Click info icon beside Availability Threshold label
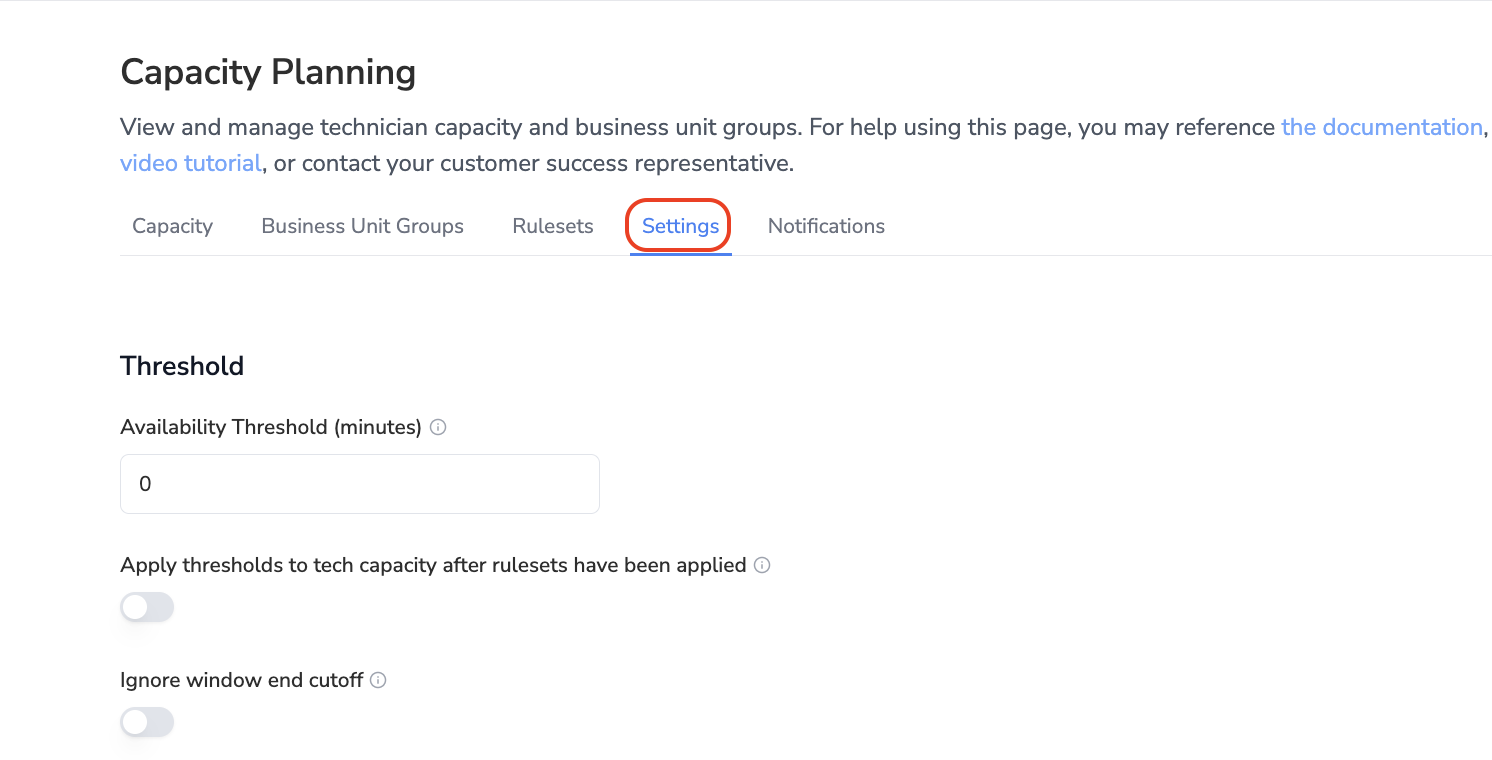The height and width of the screenshot is (760, 1492). [438, 427]
